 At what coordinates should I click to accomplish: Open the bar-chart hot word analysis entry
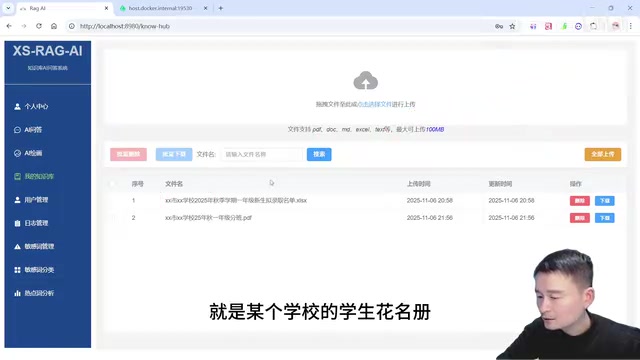coord(34,293)
